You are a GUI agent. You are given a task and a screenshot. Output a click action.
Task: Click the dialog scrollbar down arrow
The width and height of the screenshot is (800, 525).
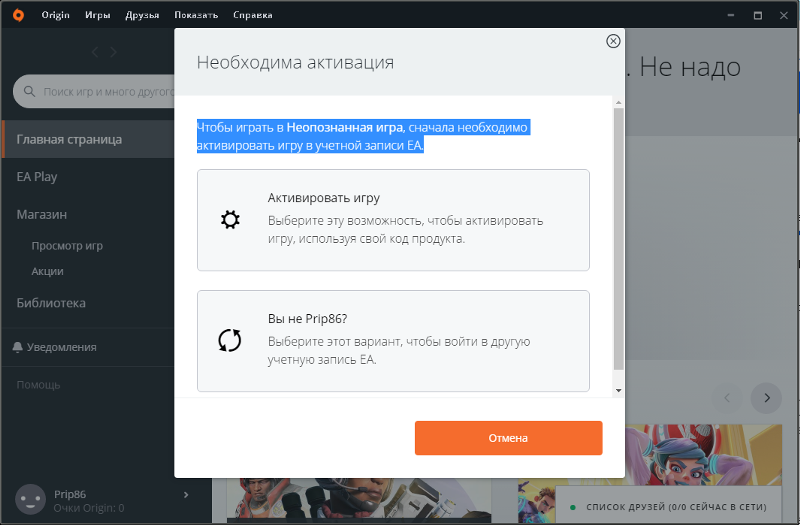[x=618, y=391]
